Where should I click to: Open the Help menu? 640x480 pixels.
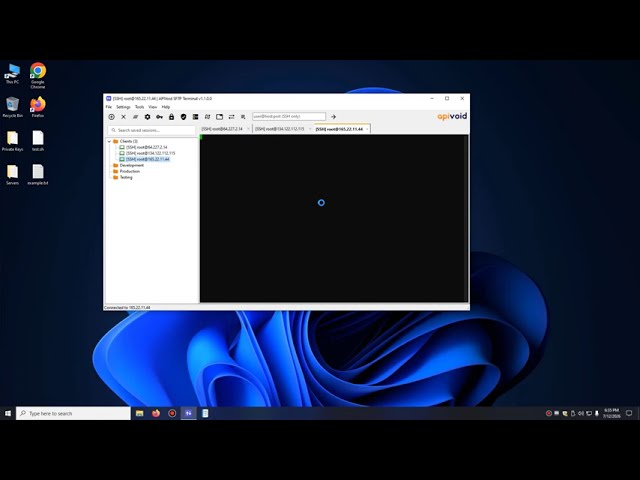166,107
